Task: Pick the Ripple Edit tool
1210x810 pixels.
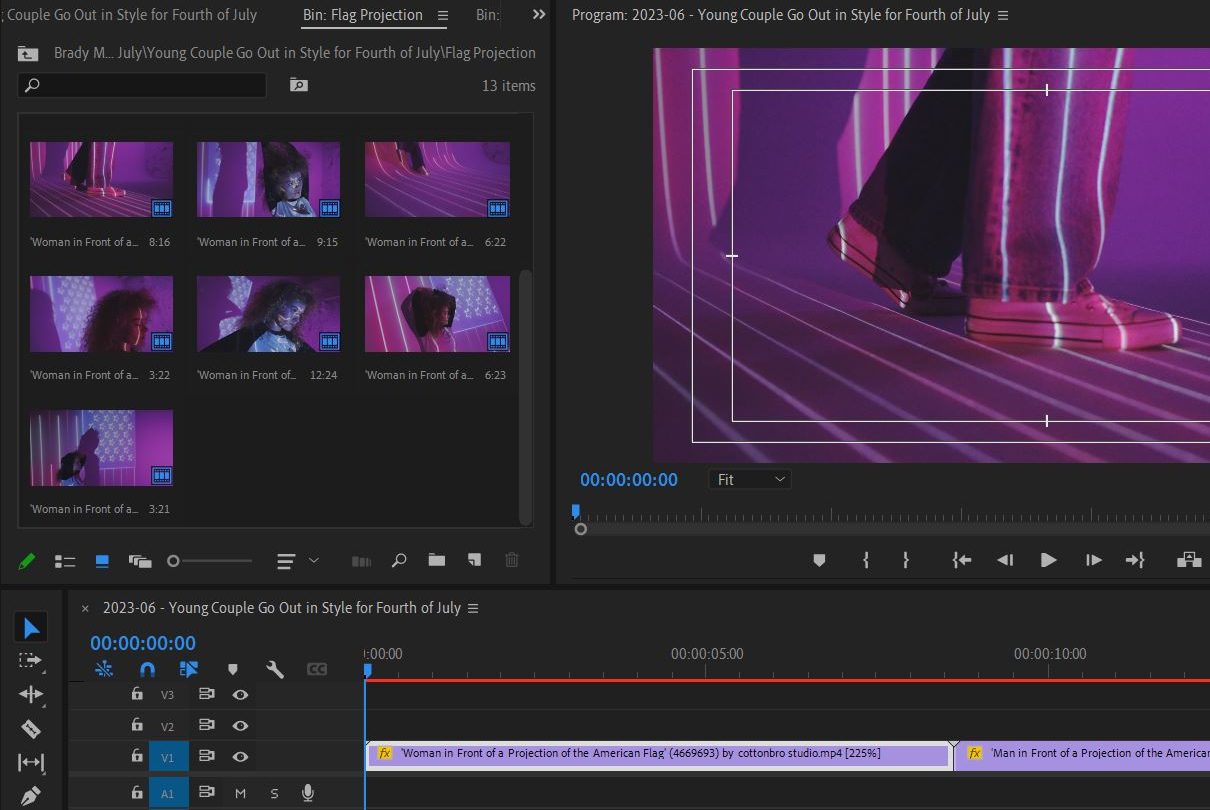Action: point(31,694)
